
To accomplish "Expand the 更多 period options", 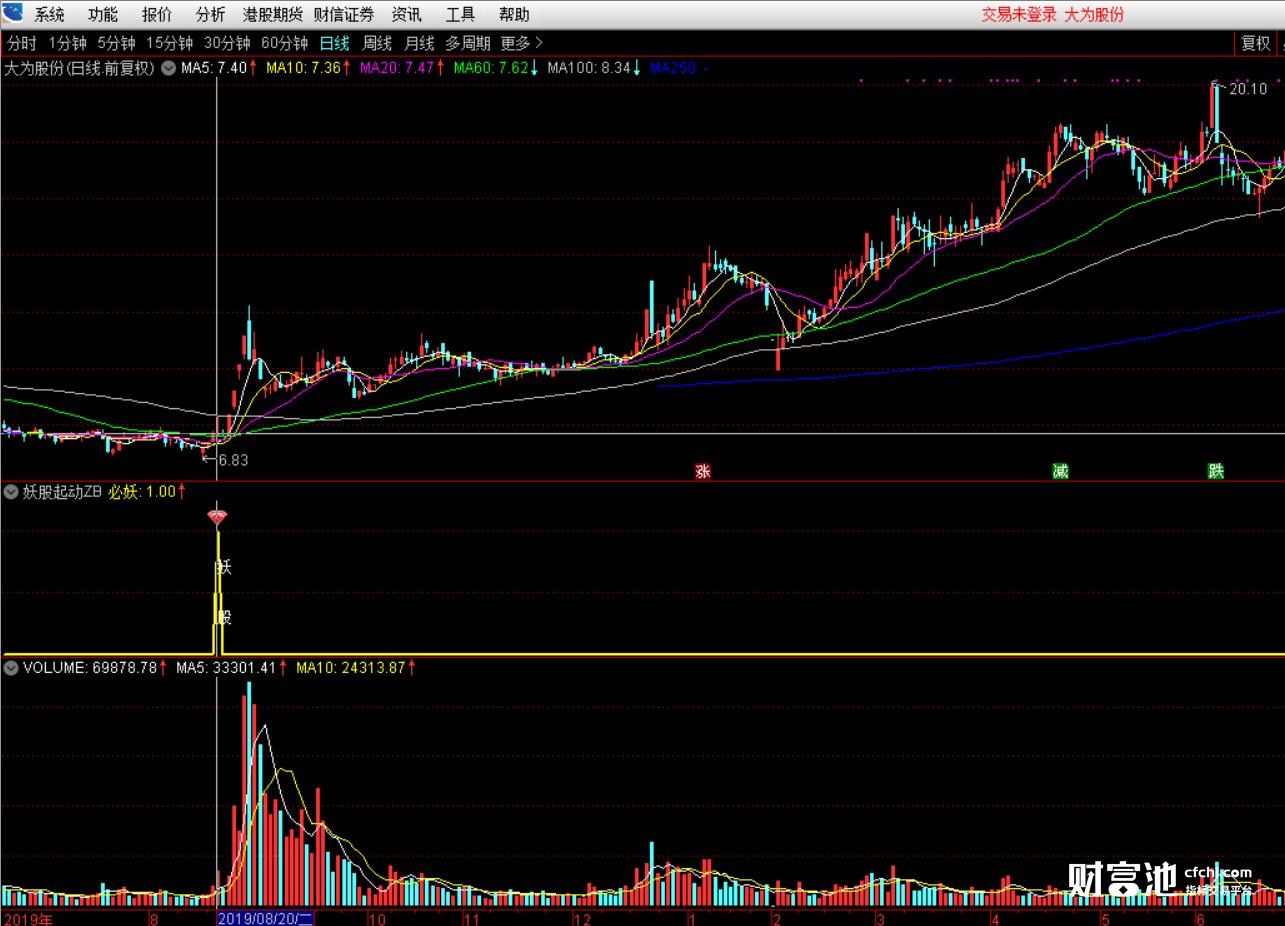I will pos(522,43).
